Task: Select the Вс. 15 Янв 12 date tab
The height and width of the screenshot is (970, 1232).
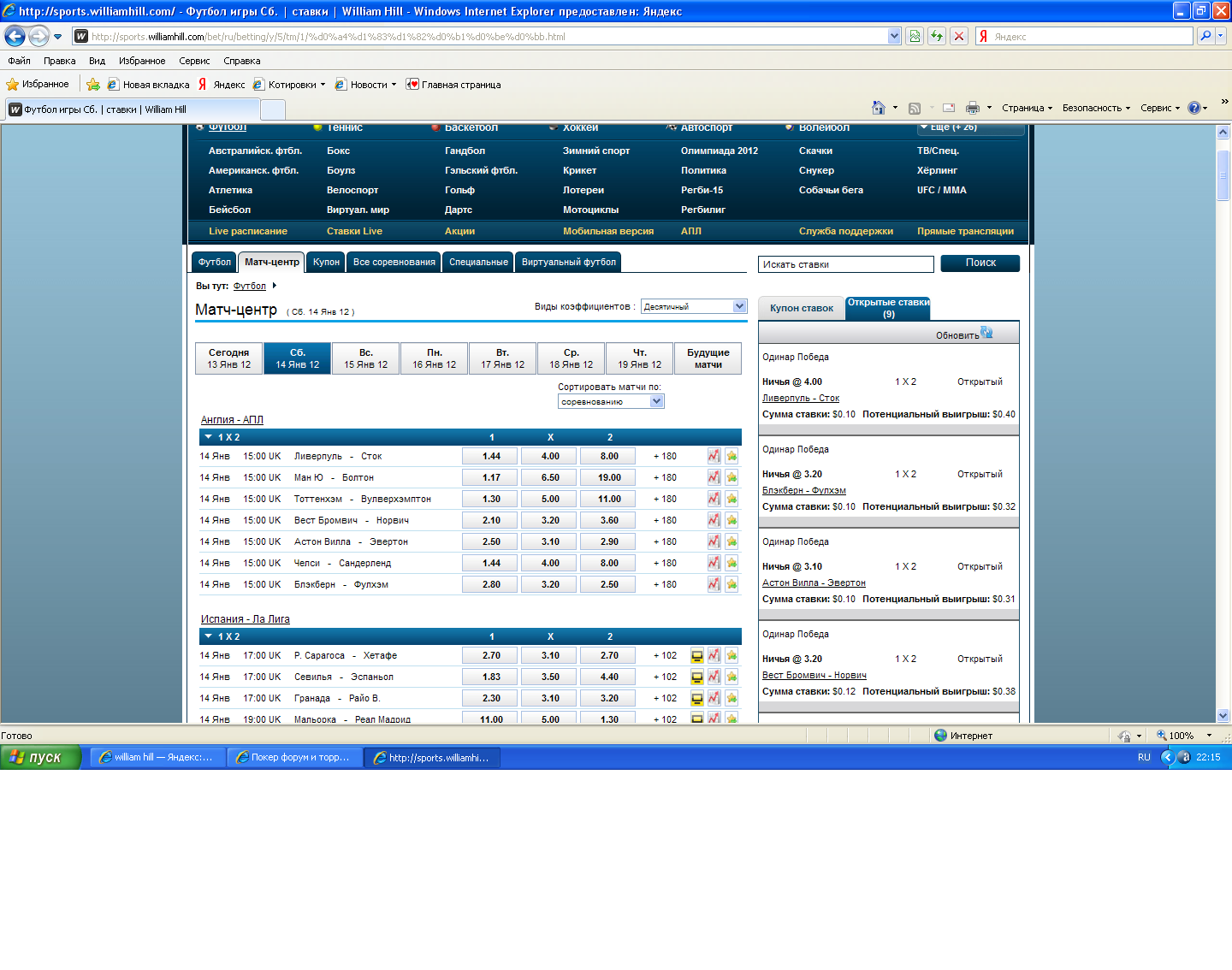Action: (365, 358)
